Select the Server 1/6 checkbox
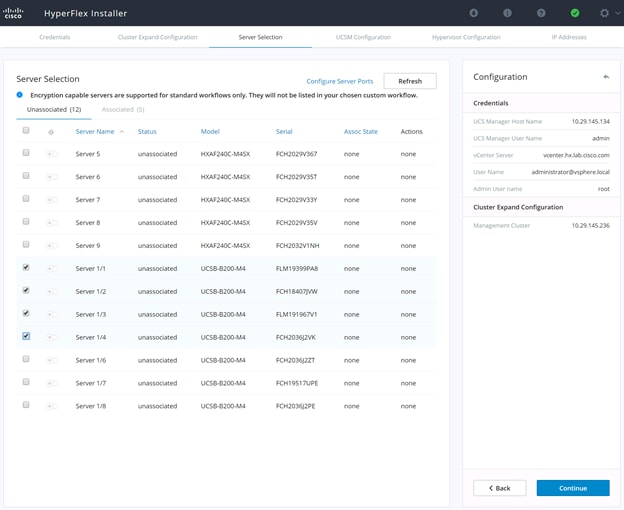624x510 pixels. [x=26, y=359]
